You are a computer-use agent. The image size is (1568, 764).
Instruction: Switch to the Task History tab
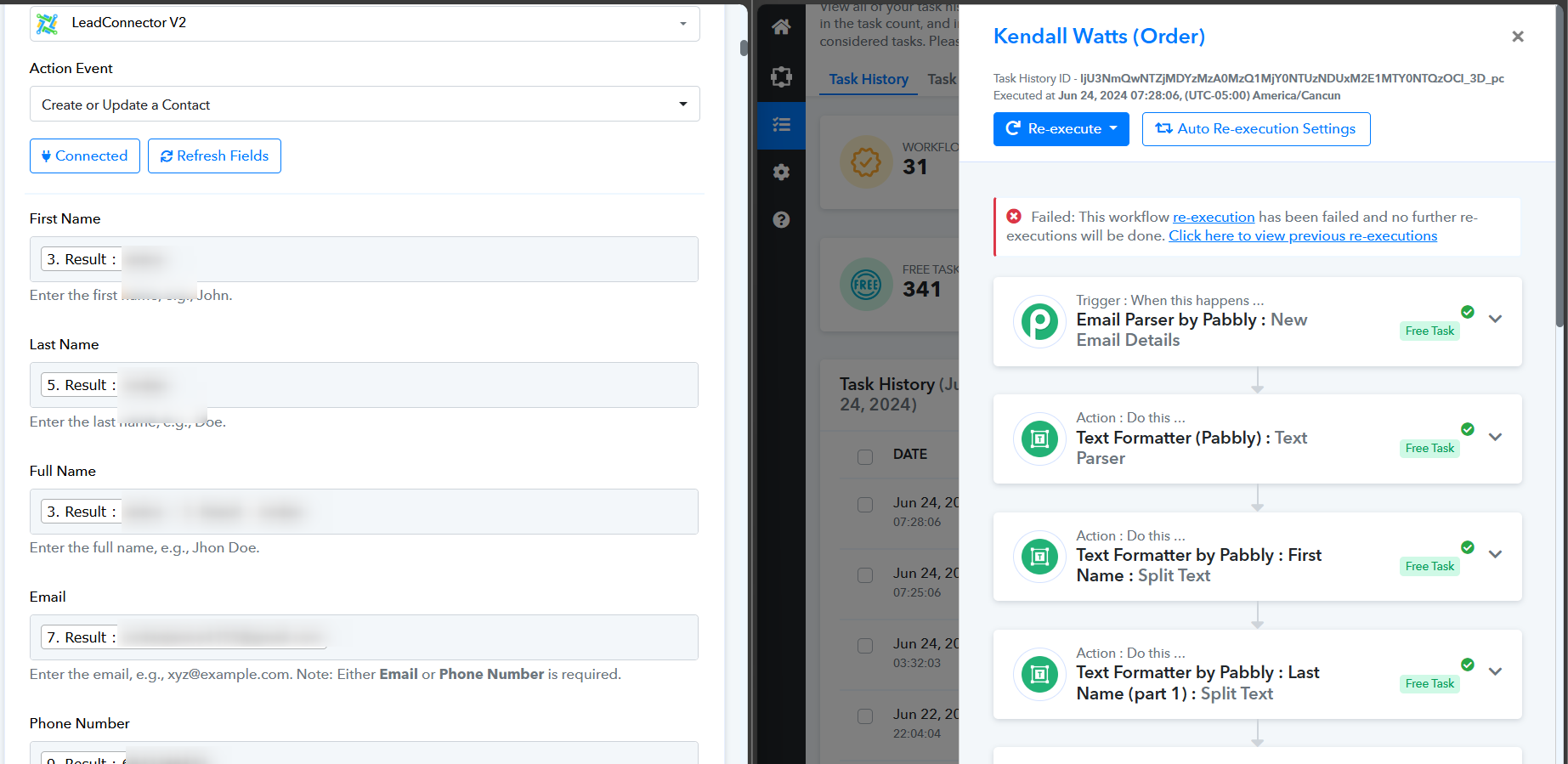click(x=869, y=79)
